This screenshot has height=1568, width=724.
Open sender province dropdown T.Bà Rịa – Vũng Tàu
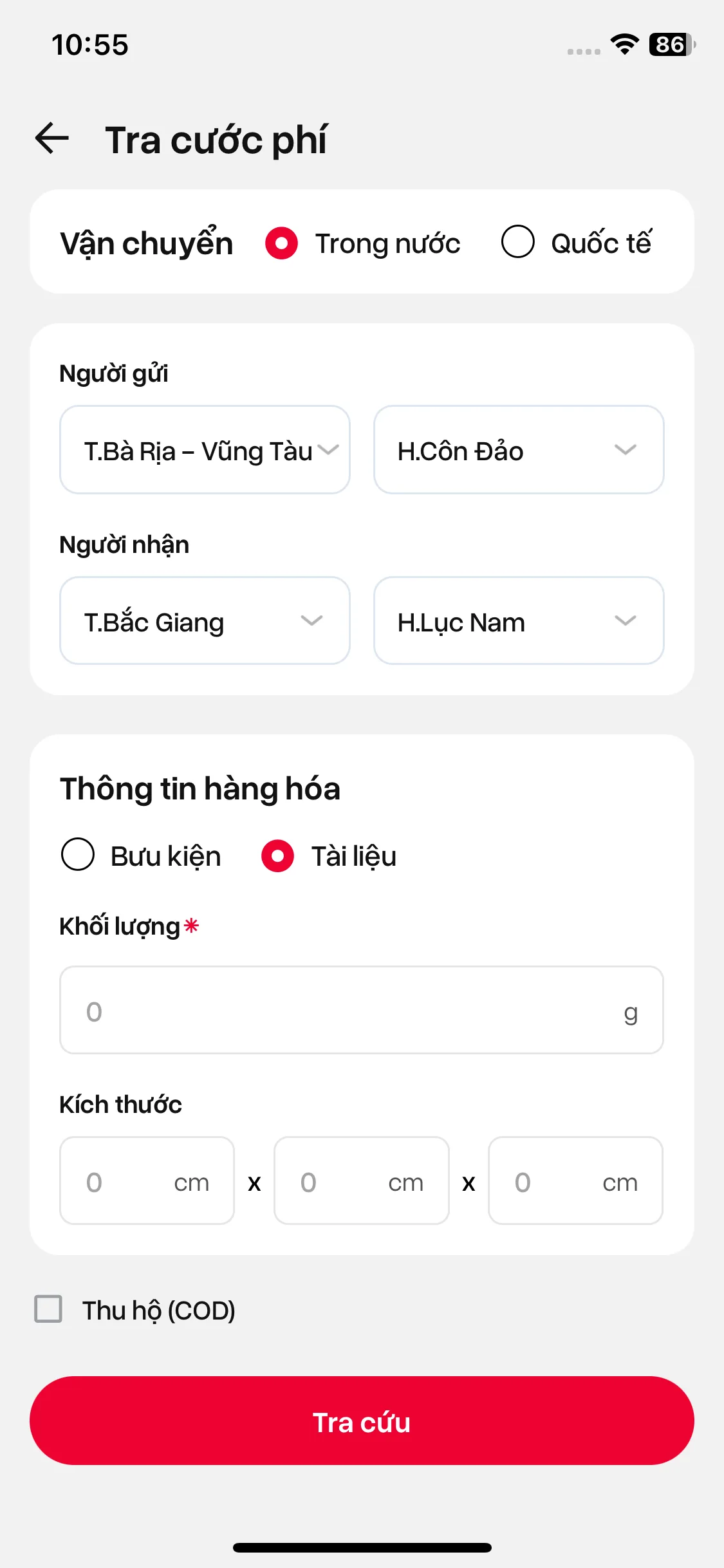pyautogui.click(x=205, y=450)
